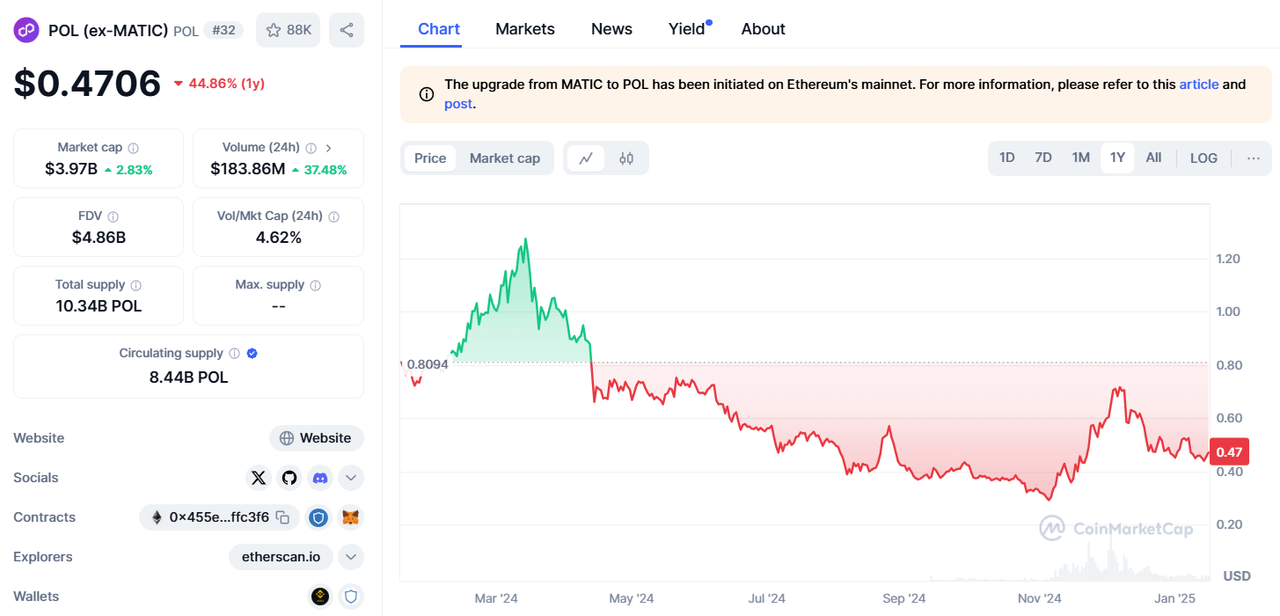The image size is (1280, 616).
Task: Click the 4.62% Vol/Mkt Cap value
Action: (278, 237)
